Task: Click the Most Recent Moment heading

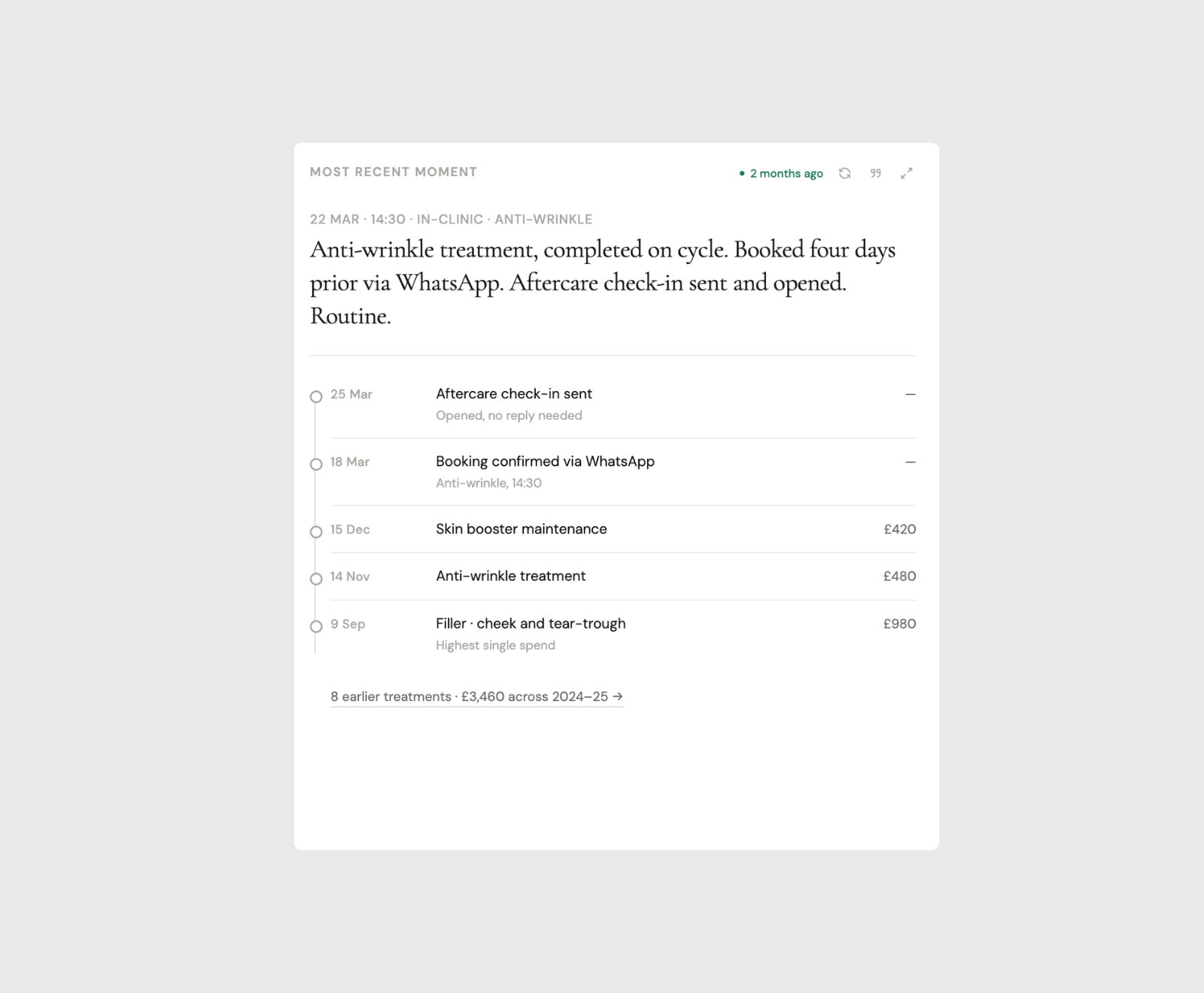Action: click(x=394, y=172)
